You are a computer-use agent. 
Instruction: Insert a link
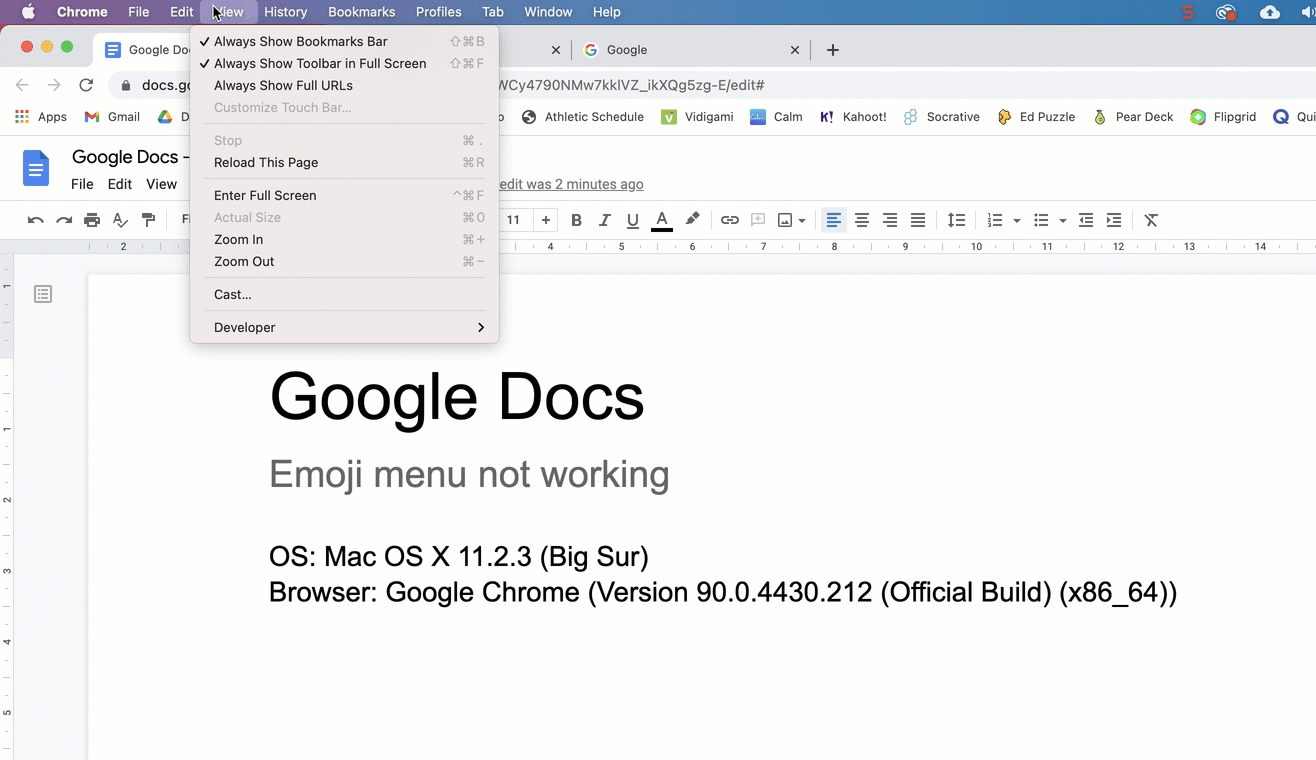[729, 220]
